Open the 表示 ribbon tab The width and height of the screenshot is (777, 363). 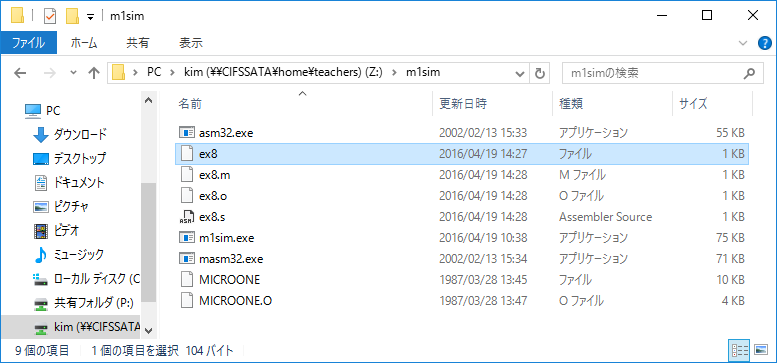tap(191, 43)
